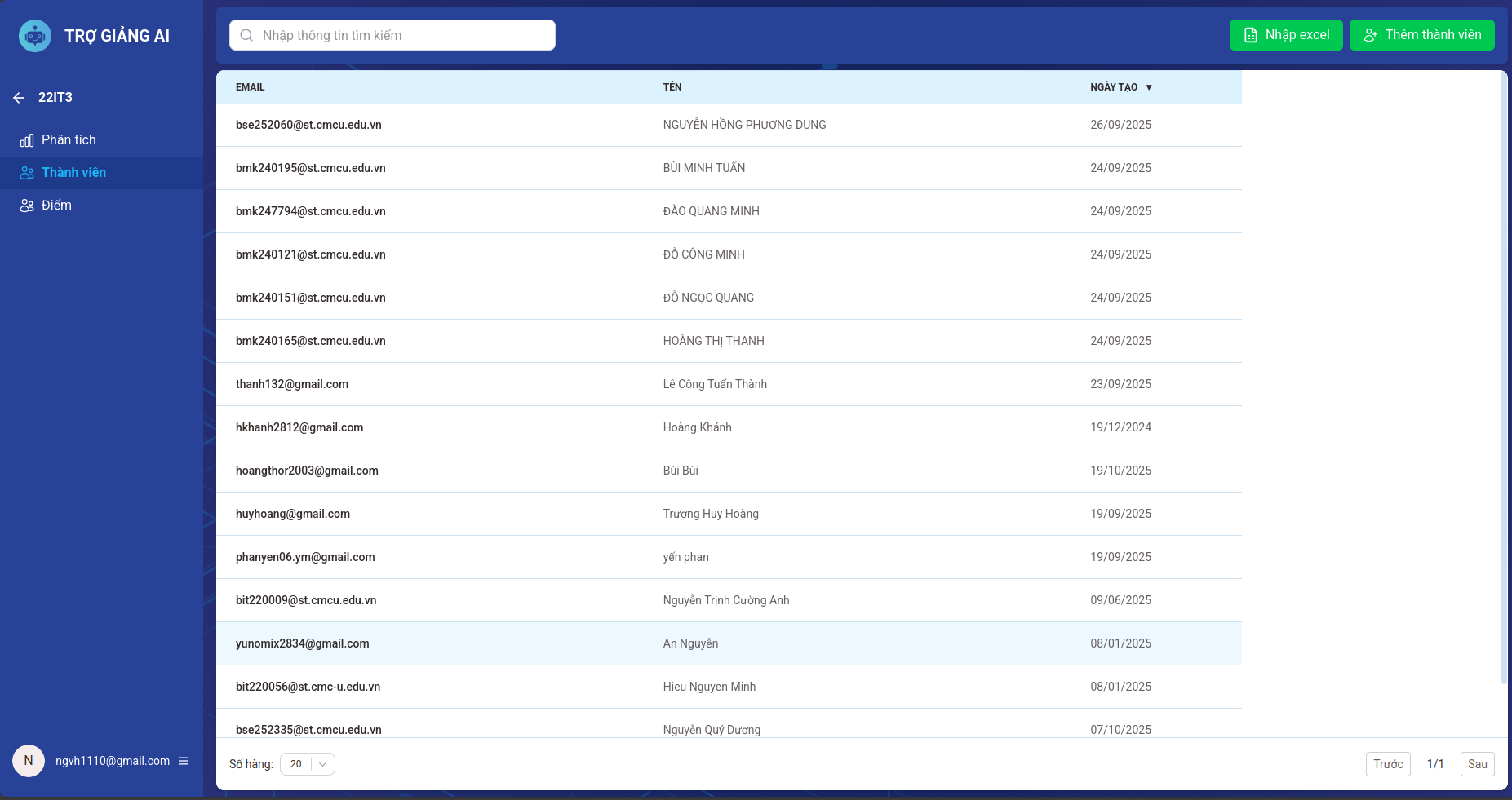The width and height of the screenshot is (1512, 800).
Task: Click the Email column header
Action: 251,87
